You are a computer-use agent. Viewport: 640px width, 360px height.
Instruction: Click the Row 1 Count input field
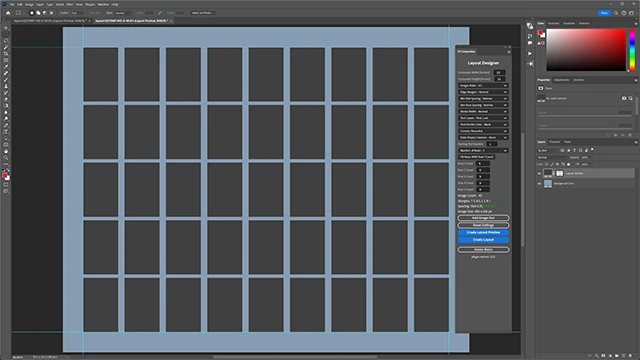tap(483, 163)
